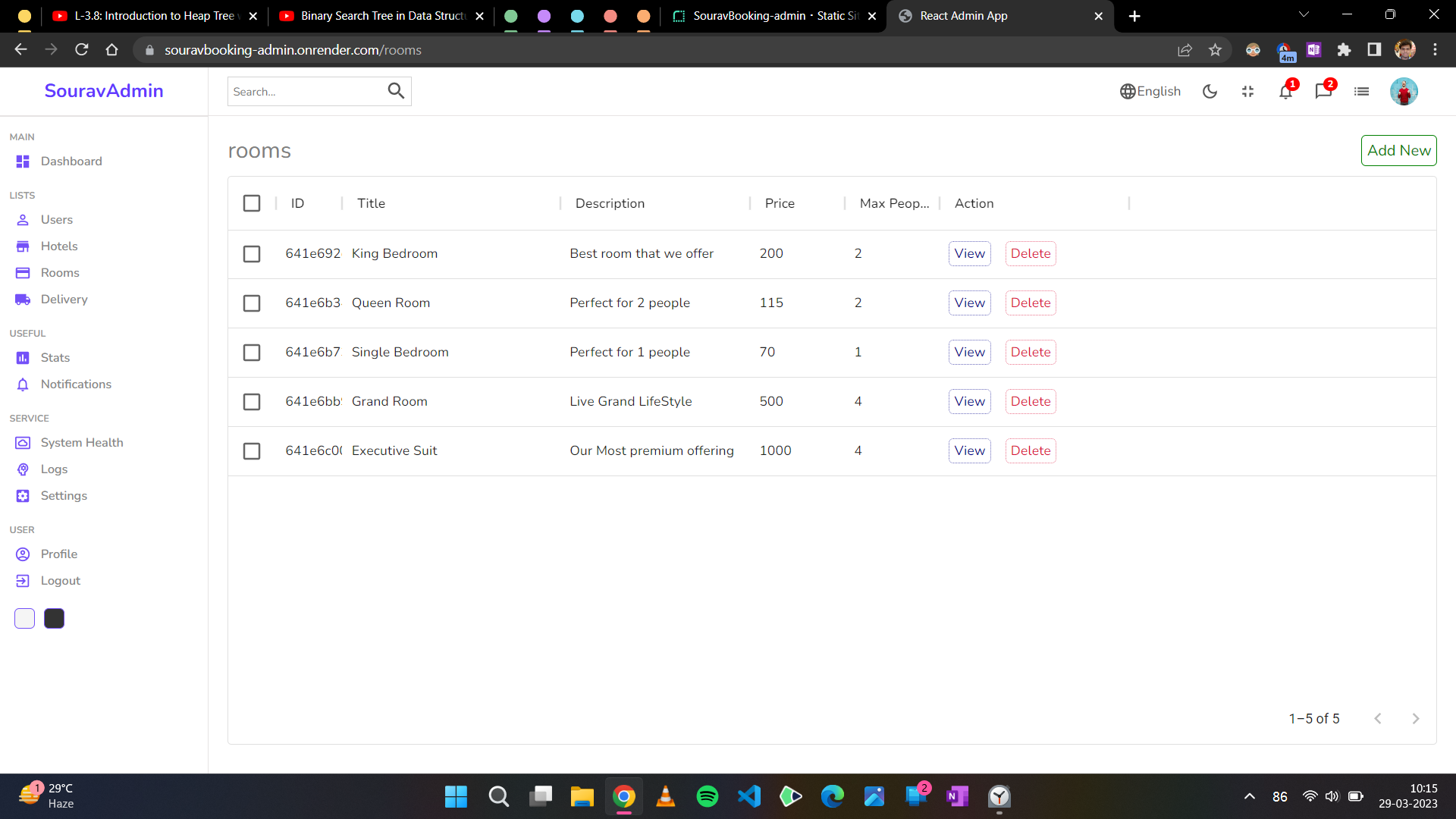Viewport: 1456px width, 819px height.
Task: Check the King Bedroom row checkbox
Action: click(x=252, y=254)
